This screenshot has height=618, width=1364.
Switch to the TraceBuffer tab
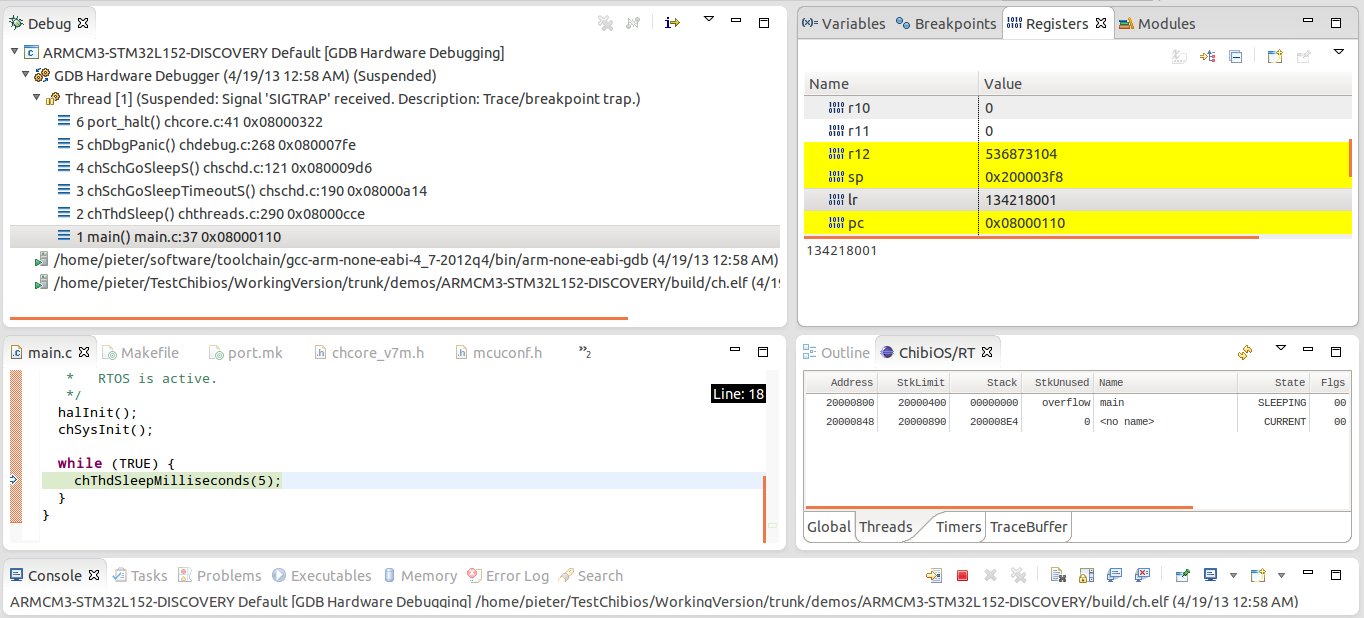click(x=1029, y=526)
